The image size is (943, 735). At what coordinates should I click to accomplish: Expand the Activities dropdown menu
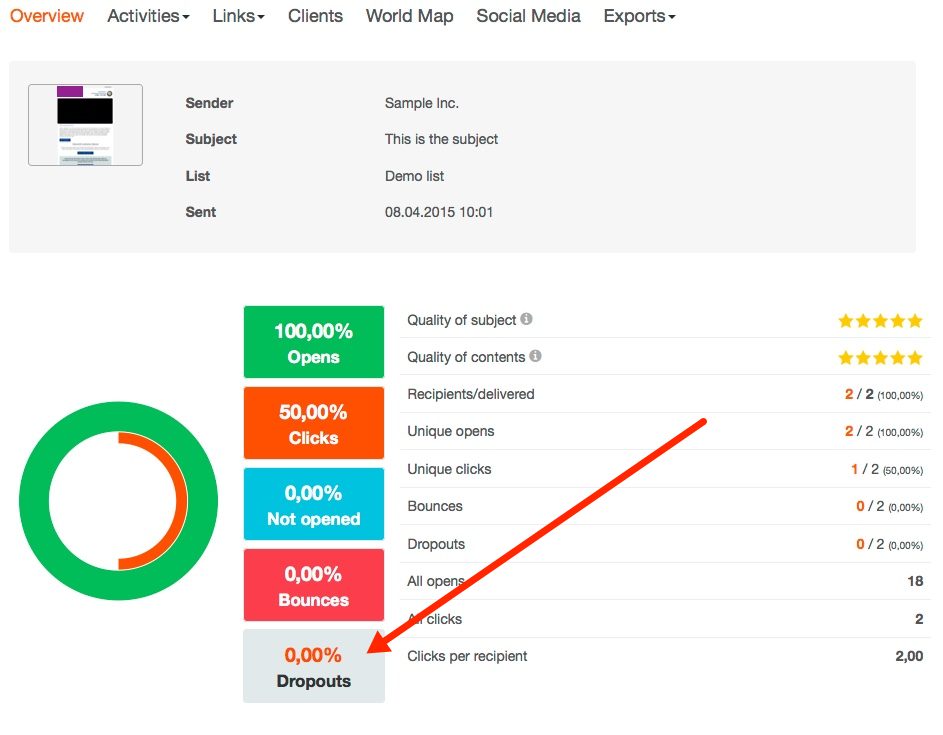(148, 16)
